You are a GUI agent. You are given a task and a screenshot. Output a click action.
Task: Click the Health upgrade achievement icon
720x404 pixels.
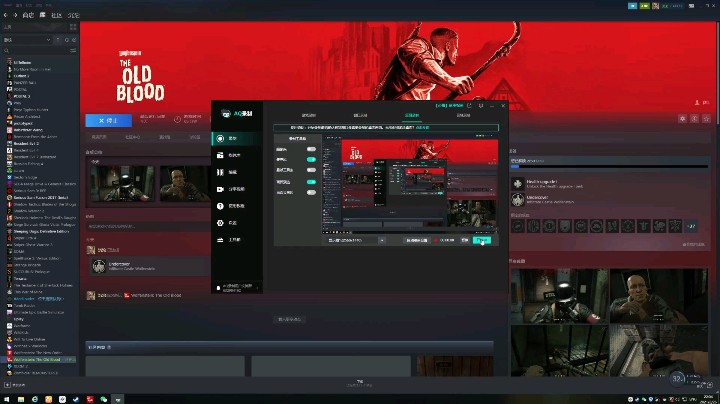(x=518, y=184)
